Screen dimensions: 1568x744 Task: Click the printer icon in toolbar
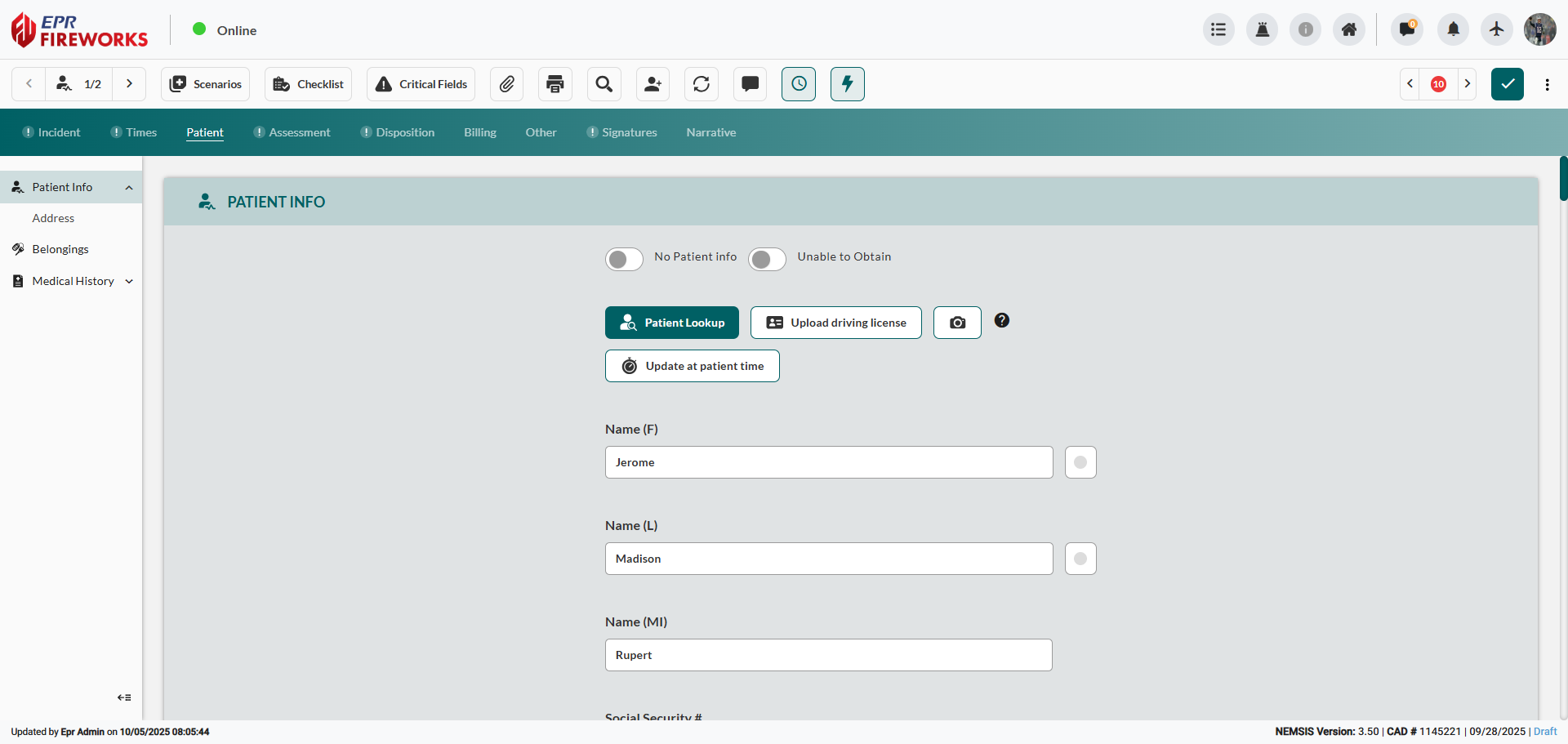tap(555, 84)
